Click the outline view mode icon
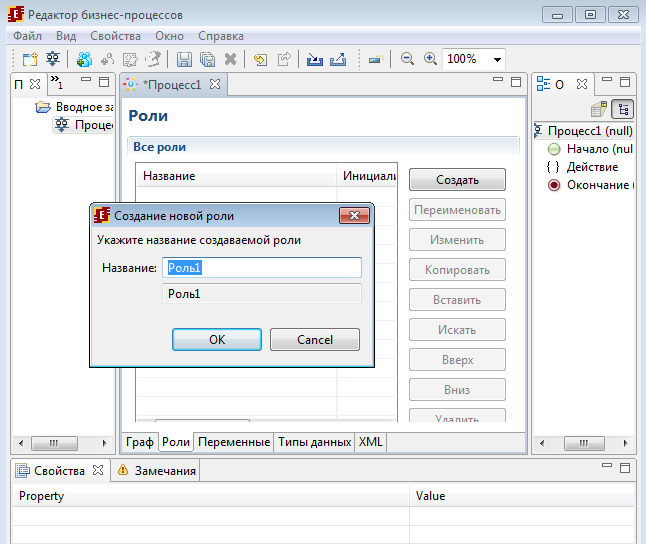This screenshot has height=544, width=646. click(x=623, y=110)
